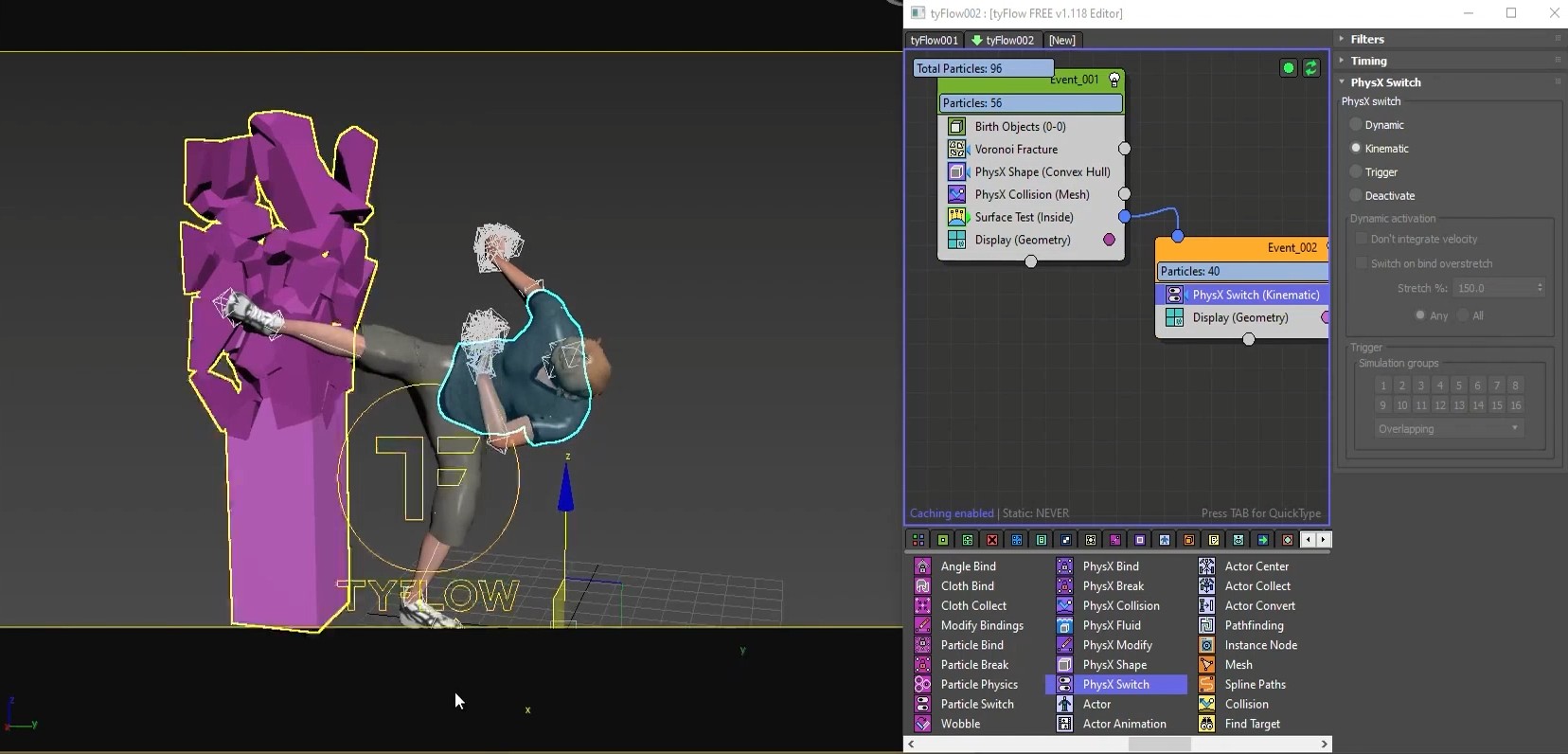
Task: Click the Find Target binoculars icon
Action: coord(1206,724)
